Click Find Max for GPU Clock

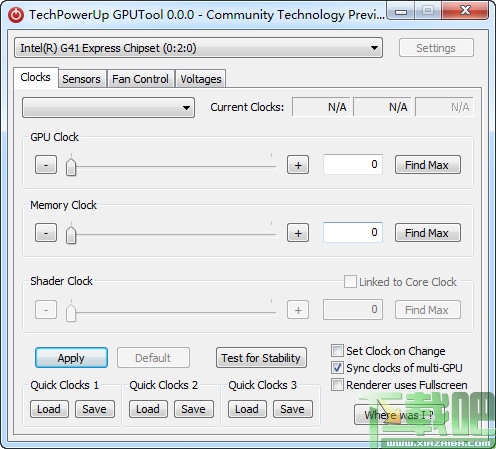point(428,165)
